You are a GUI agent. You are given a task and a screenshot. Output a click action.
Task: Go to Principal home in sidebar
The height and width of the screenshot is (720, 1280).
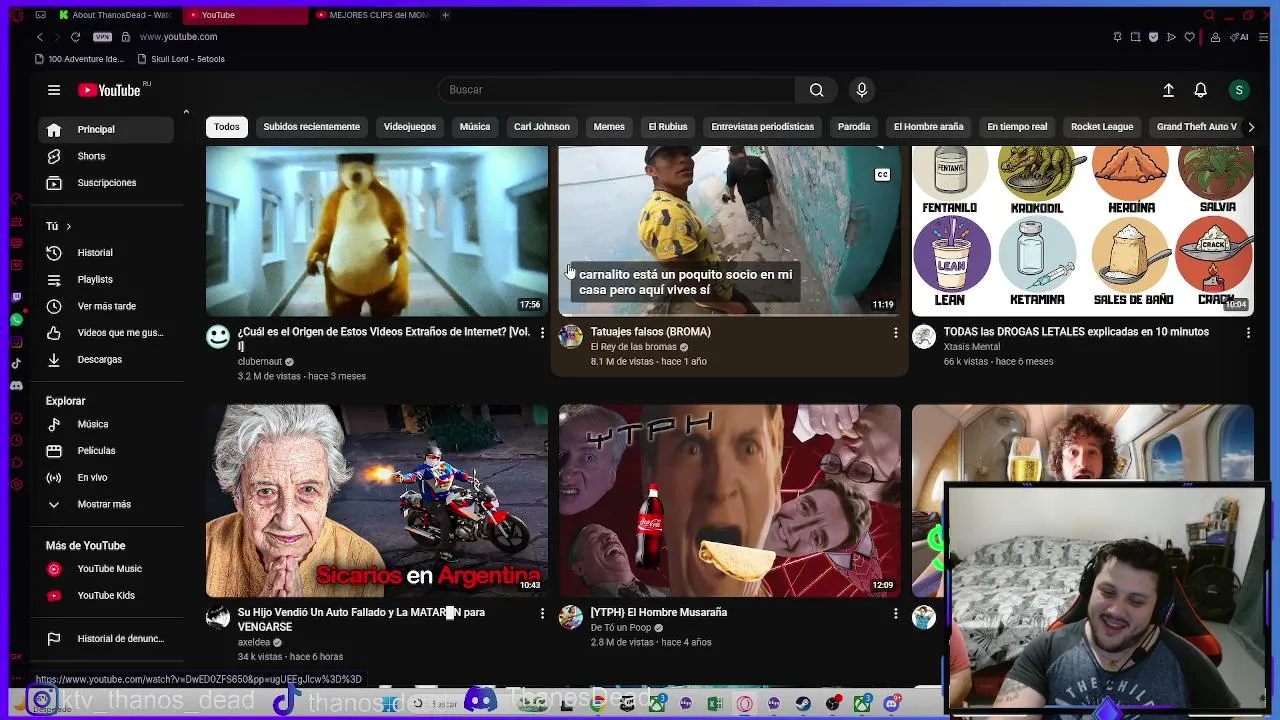pos(106,130)
